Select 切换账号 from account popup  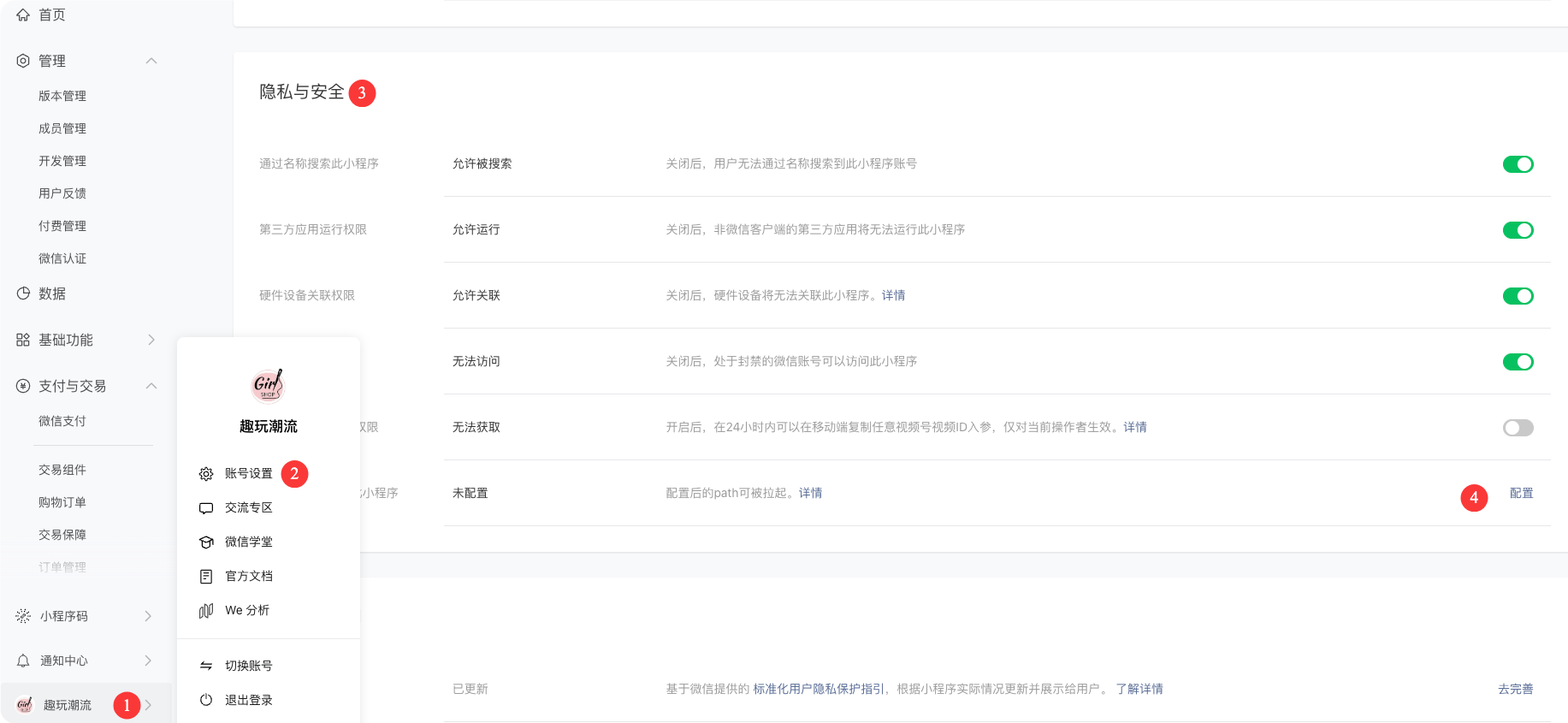(248, 666)
